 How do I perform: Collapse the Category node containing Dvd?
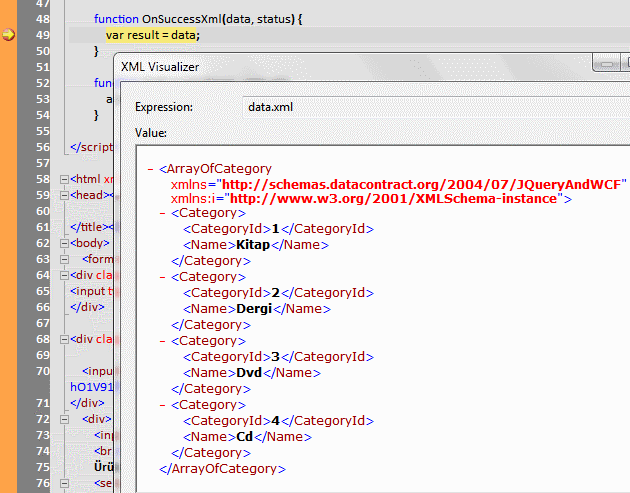tap(163, 341)
